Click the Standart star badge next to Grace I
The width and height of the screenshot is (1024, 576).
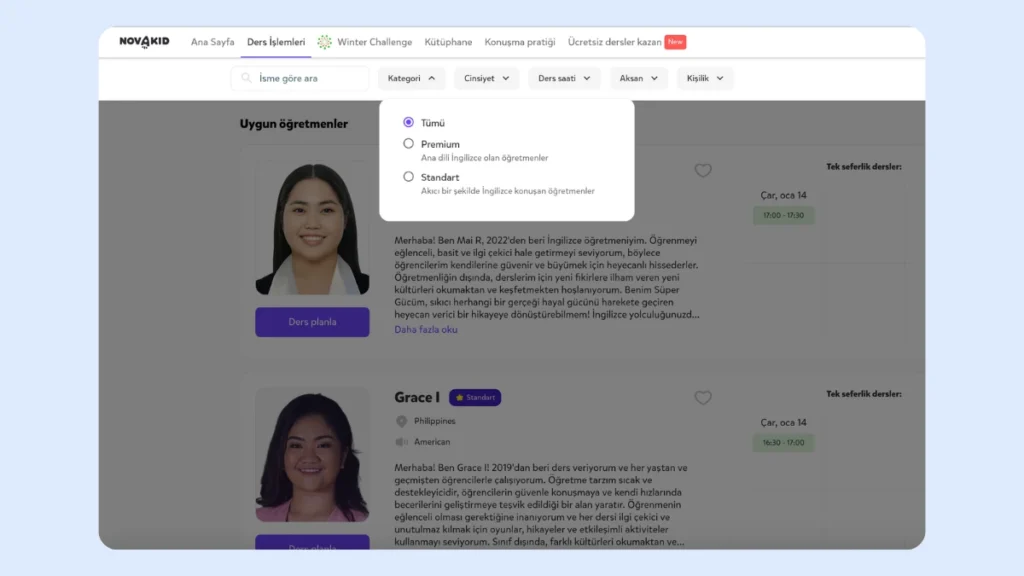tap(475, 397)
